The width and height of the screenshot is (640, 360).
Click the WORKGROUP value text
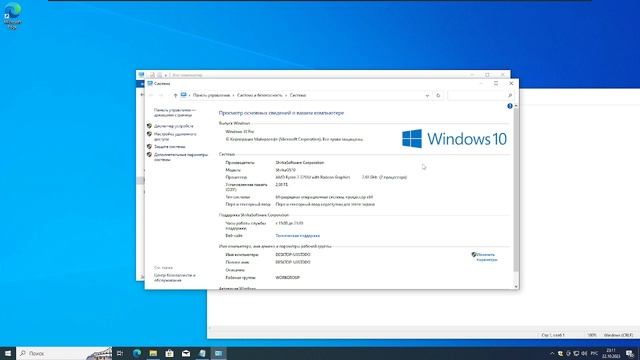(287, 278)
